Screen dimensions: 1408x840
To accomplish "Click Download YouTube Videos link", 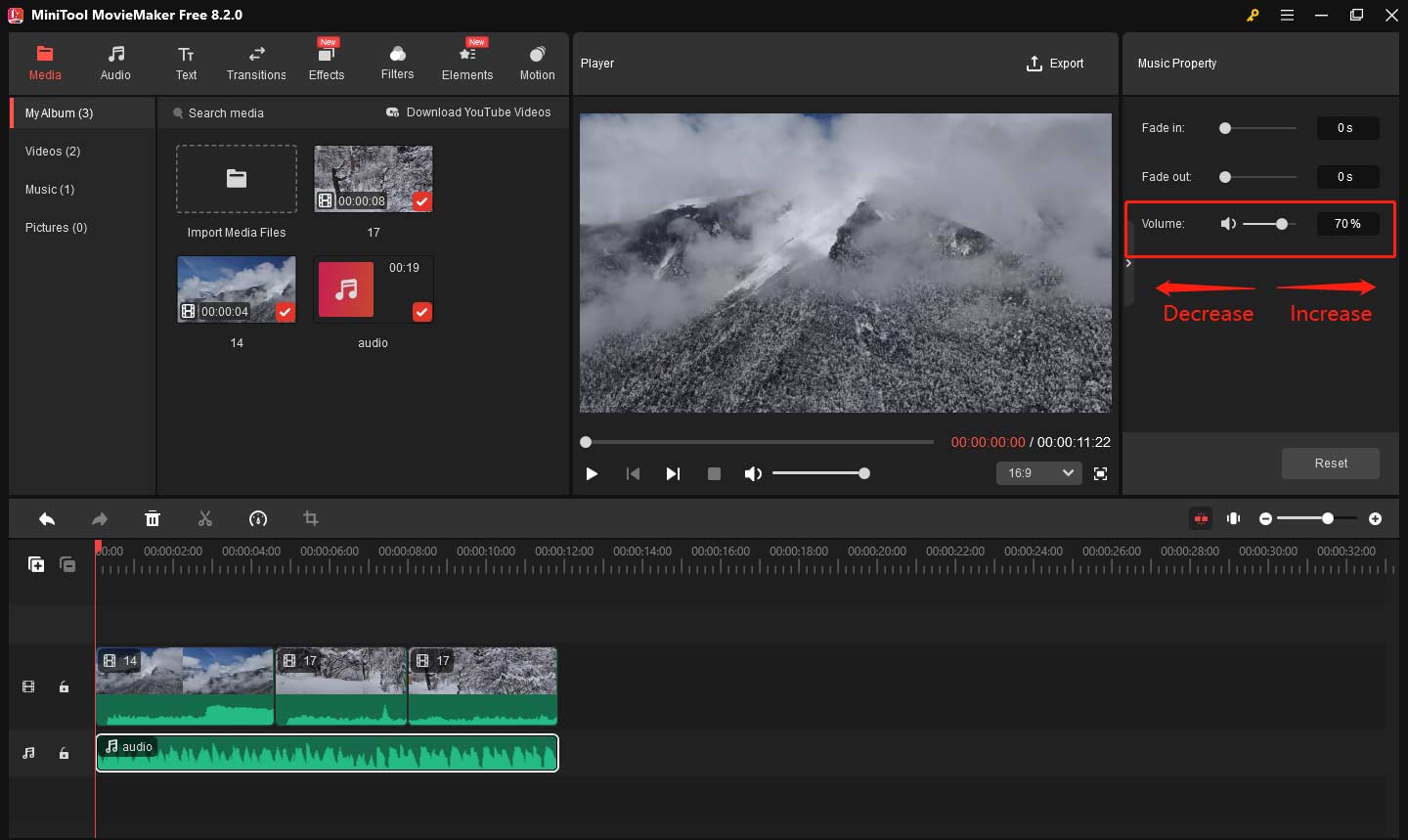I will 469,112.
